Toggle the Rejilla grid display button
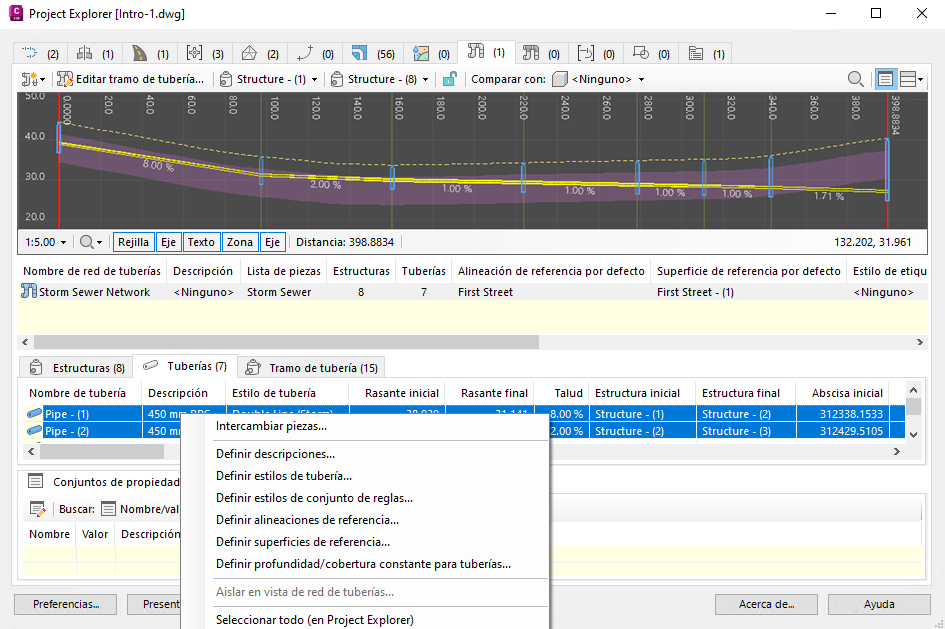The image size is (945, 629). click(x=133, y=242)
